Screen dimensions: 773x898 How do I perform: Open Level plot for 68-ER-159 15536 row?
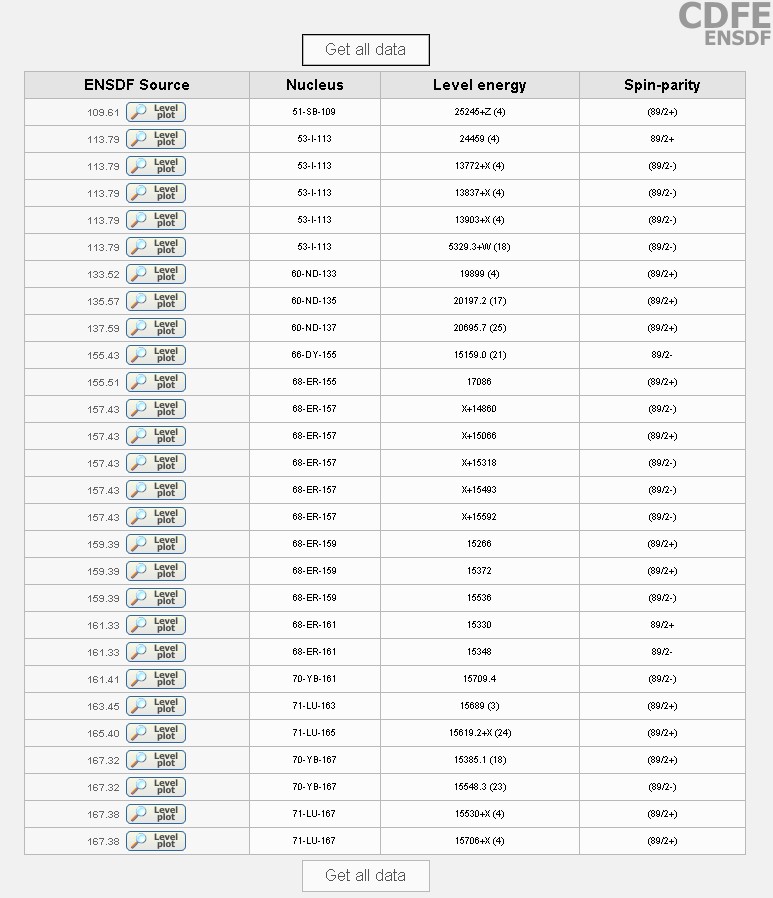(156, 598)
